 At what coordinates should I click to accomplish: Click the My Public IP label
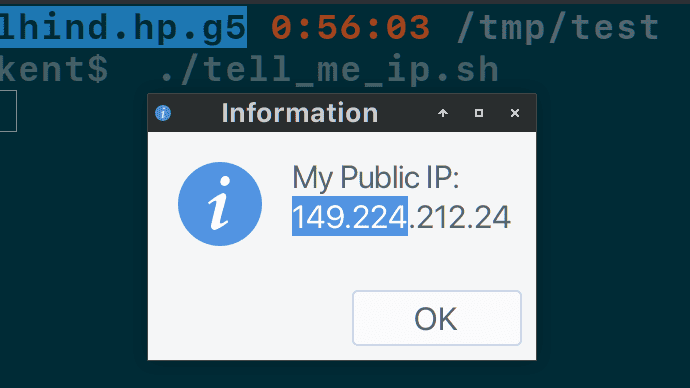coord(376,178)
